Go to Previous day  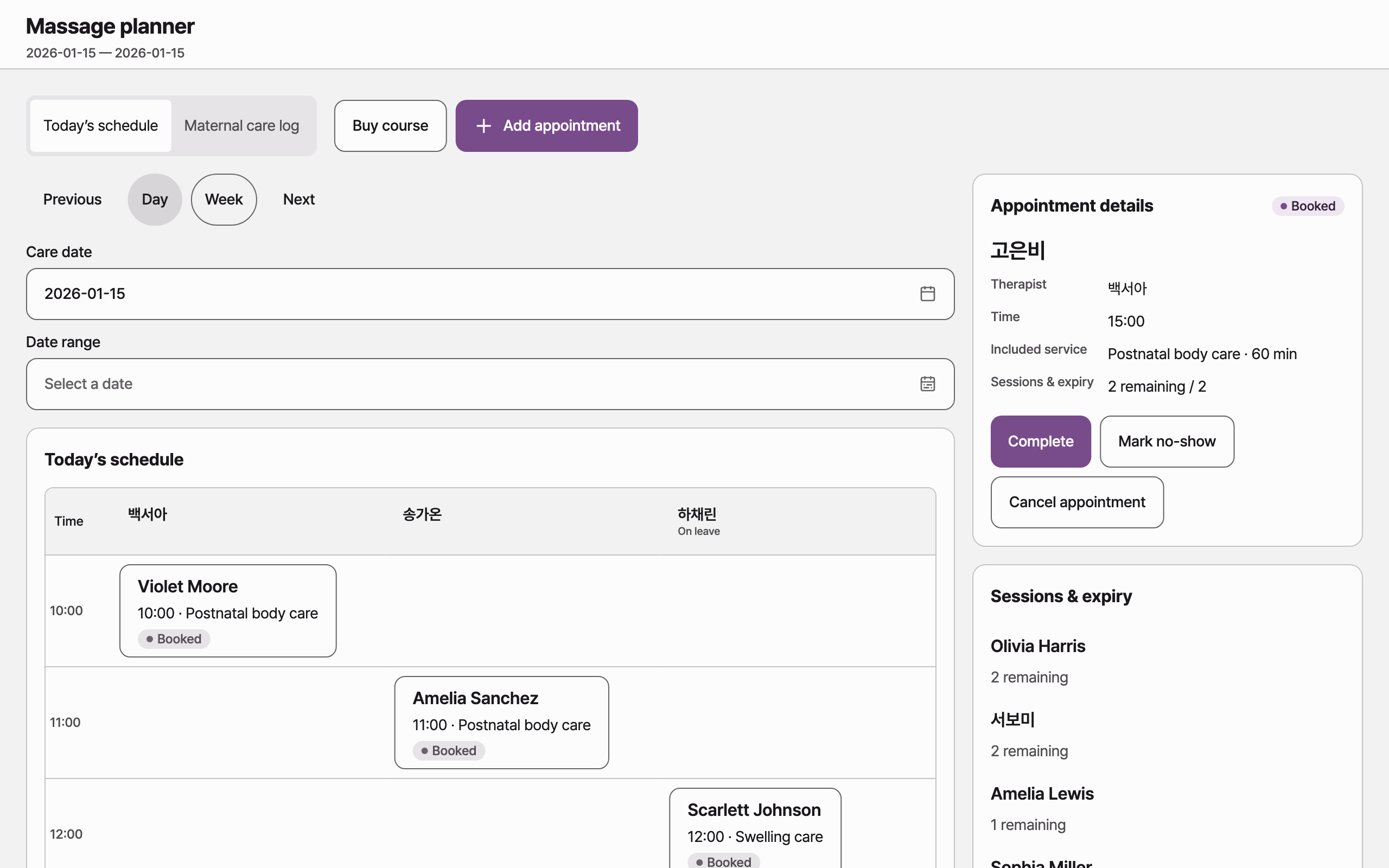[72, 199]
